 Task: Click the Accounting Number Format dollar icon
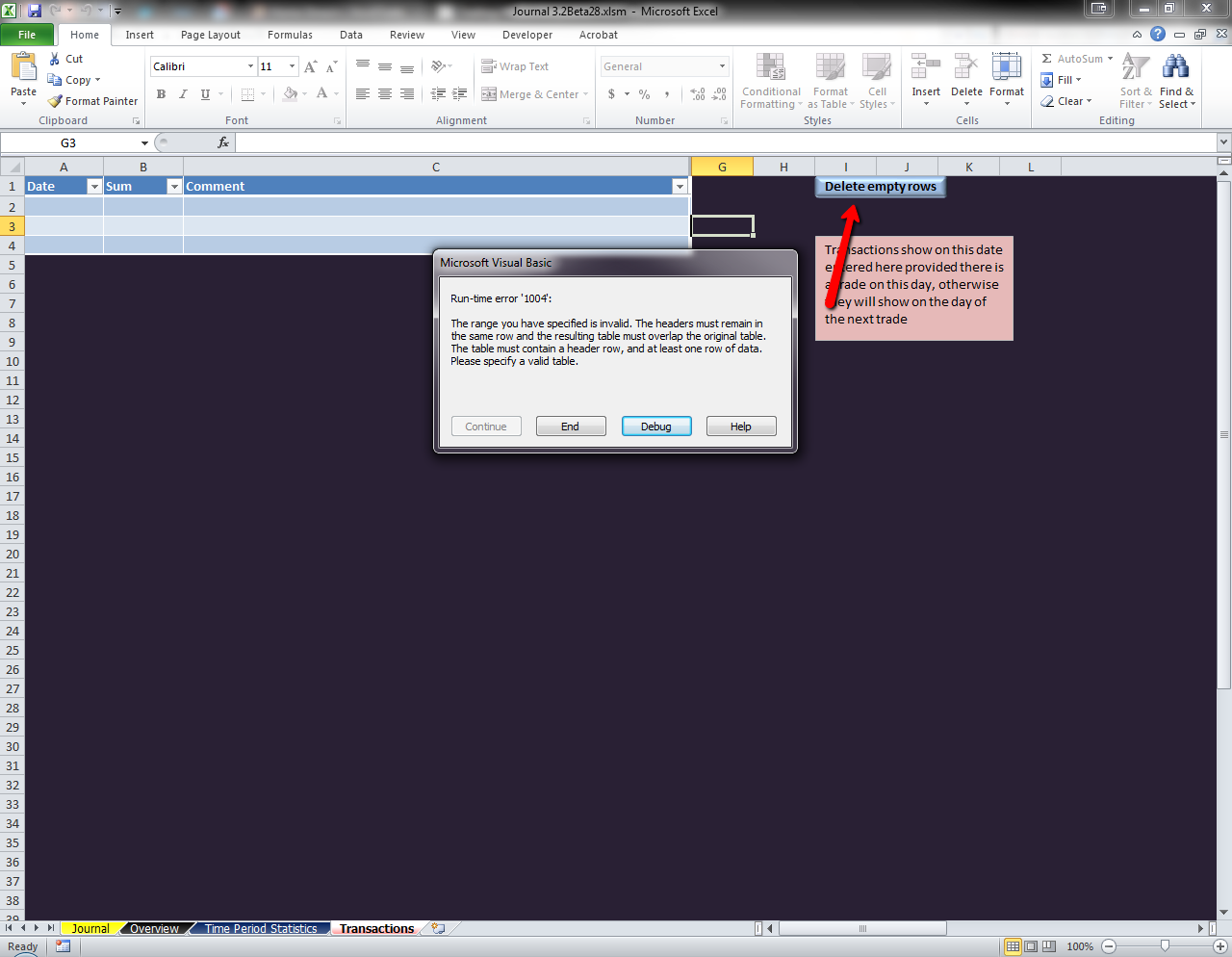tap(611, 94)
